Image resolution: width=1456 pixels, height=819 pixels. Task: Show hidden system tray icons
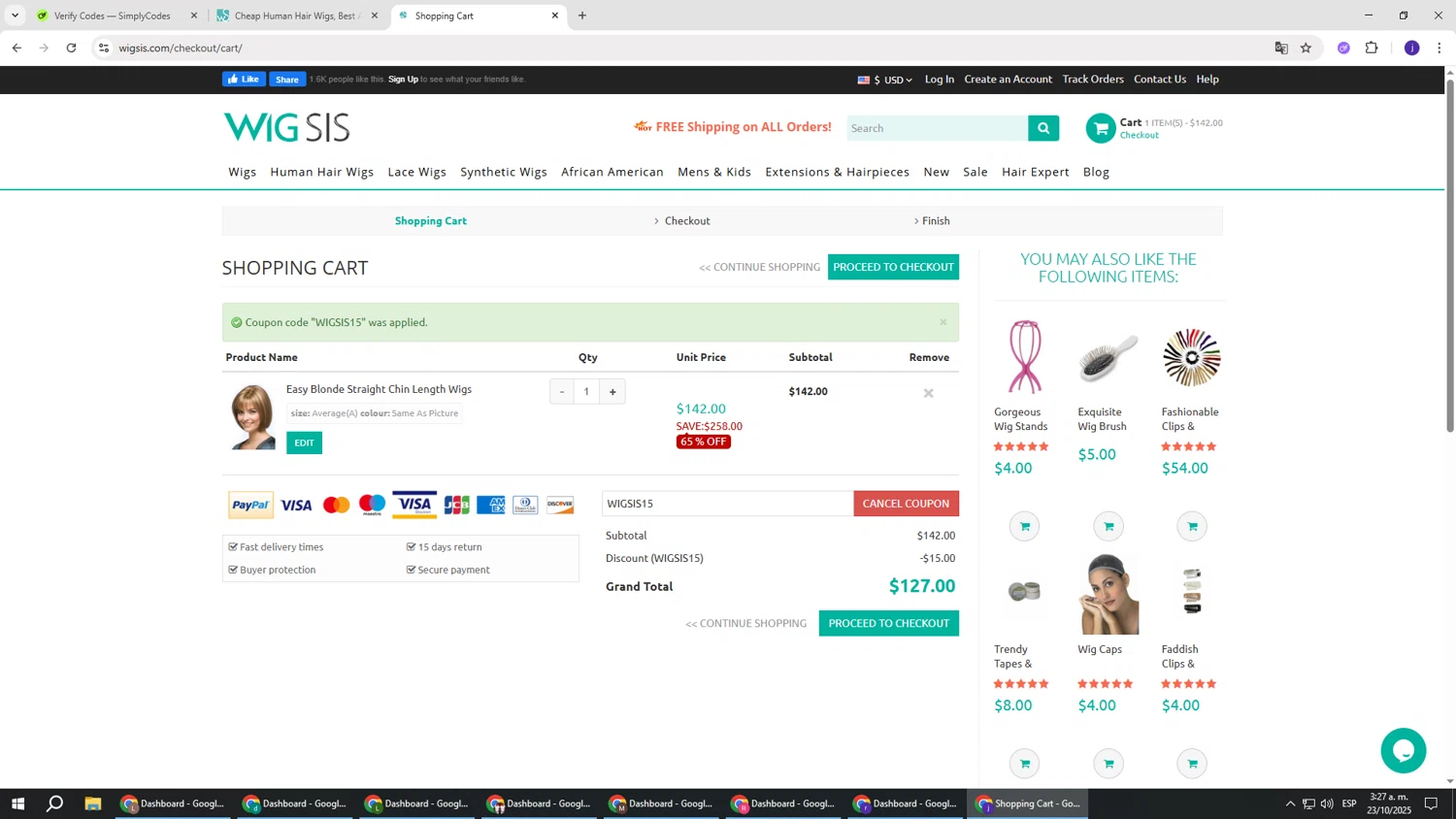pyautogui.click(x=1290, y=803)
